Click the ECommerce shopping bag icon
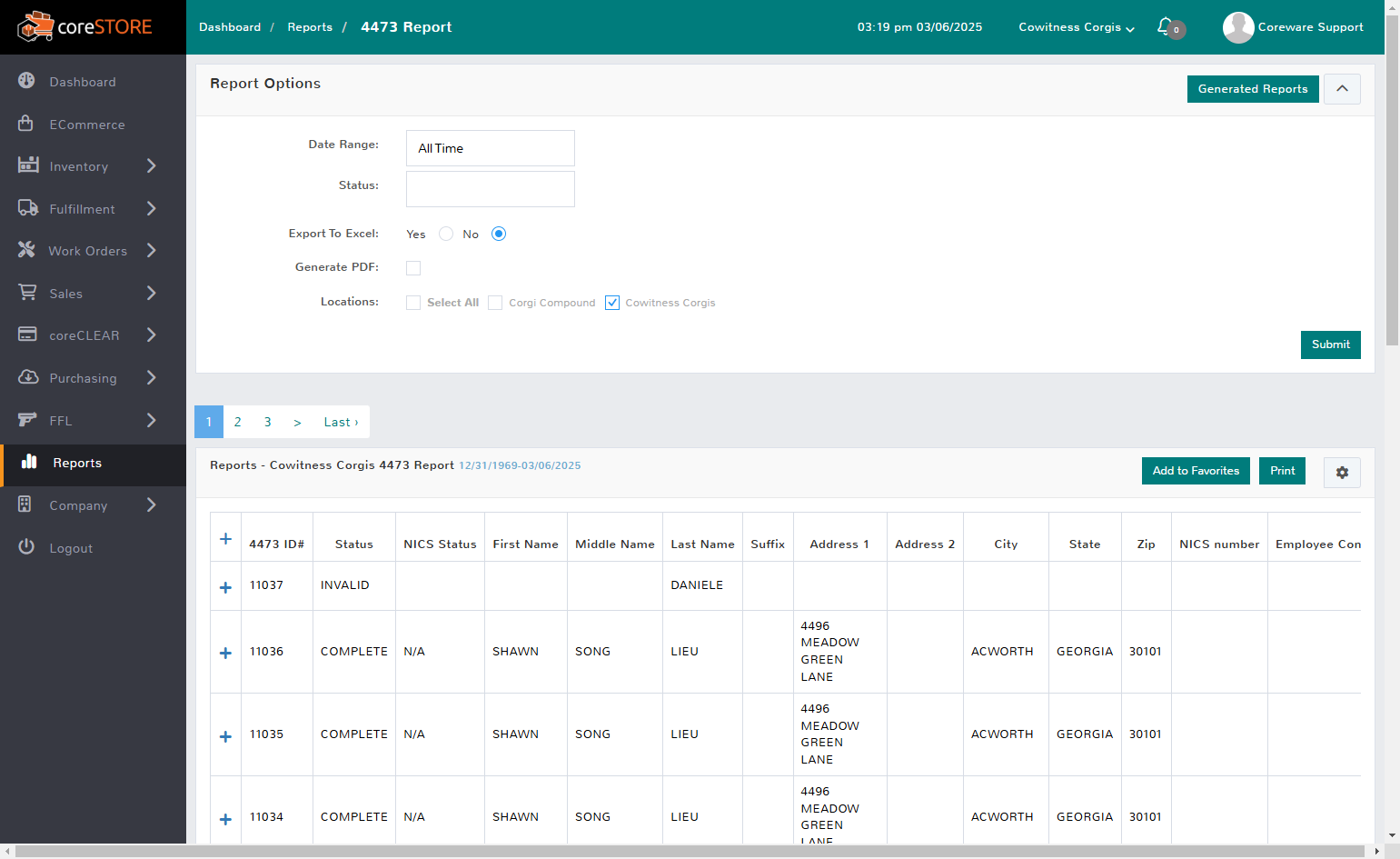Image resolution: width=1400 pixels, height=859 pixels. pos(26,124)
